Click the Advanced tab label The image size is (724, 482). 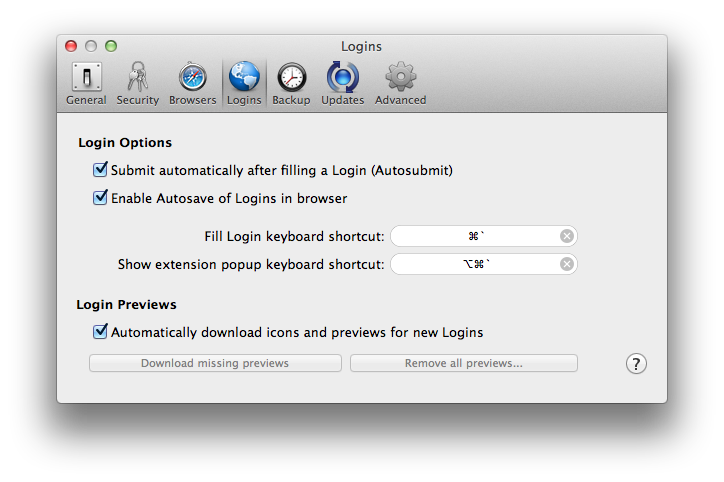point(400,100)
